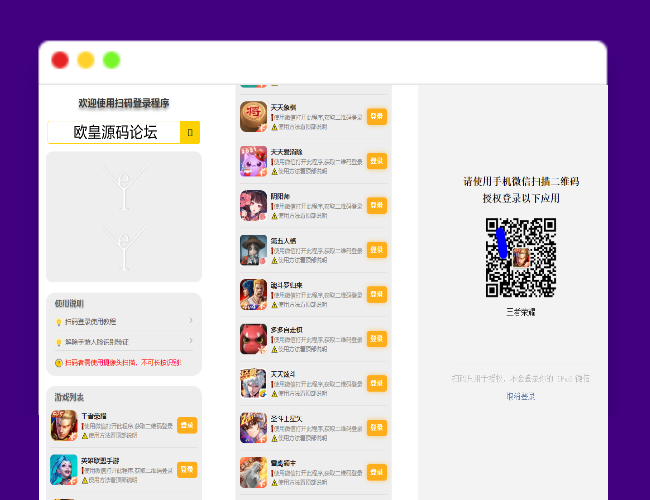650x500 pixels.
Task: Expand the 扫码登录使用教程 row chevron
Action: tap(191, 321)
